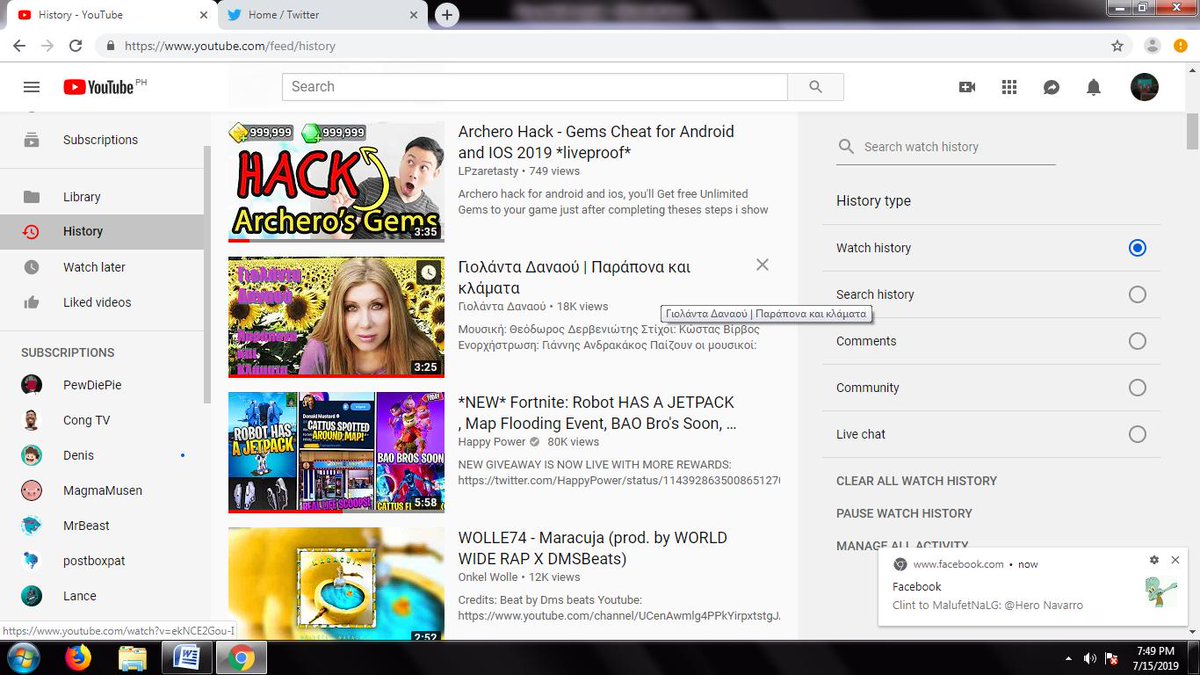Open Windows Start menu
Screen dimensions: 1200x675
pyautogui.click(x=22, y=658)
